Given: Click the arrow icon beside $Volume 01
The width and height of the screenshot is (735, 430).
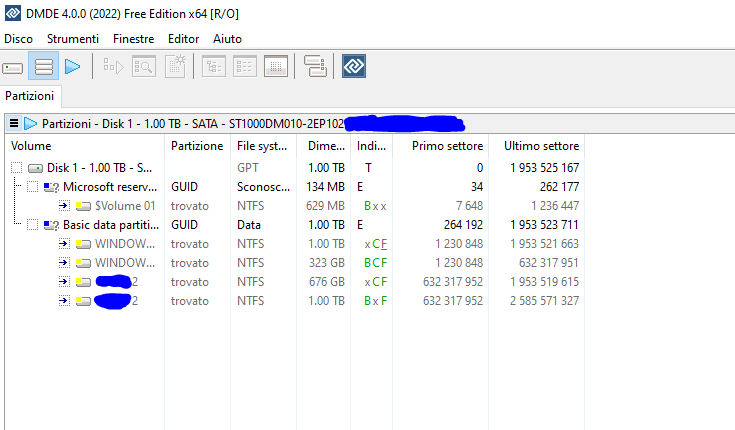Looking at the screenshot, I should point(64,205).
